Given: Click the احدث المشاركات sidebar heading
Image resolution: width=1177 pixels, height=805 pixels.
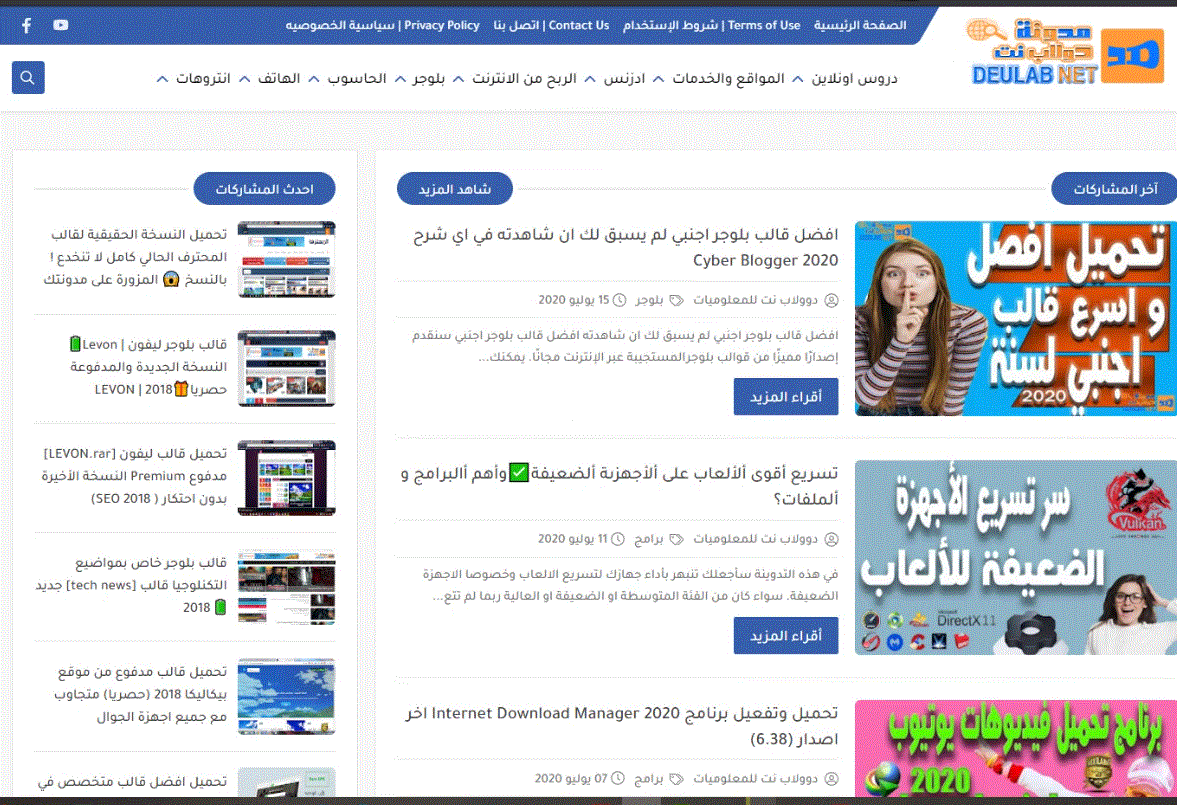Looking at the screenshot, I should (x=264, y=188).
